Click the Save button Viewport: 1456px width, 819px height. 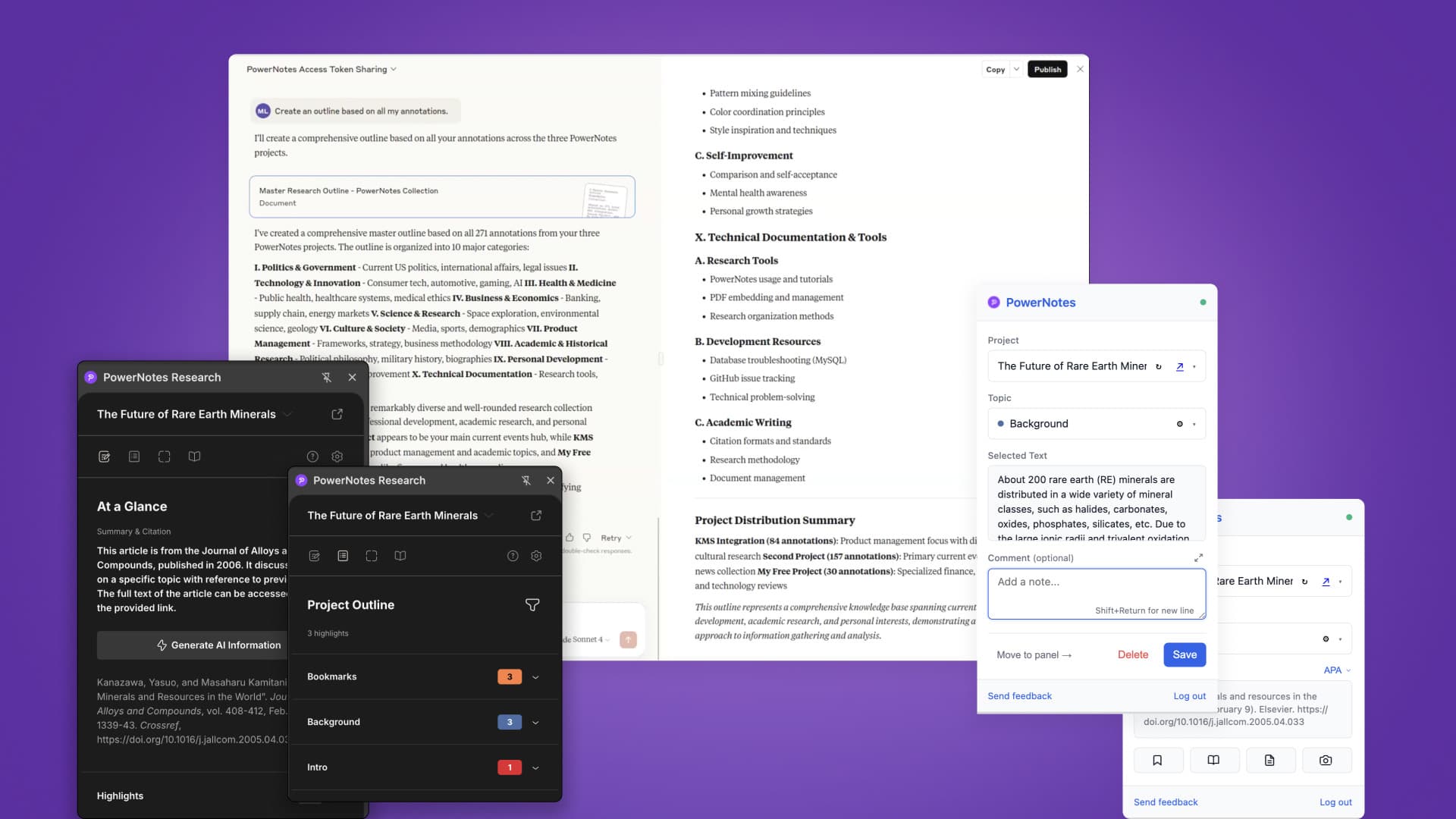[1185, 654]
